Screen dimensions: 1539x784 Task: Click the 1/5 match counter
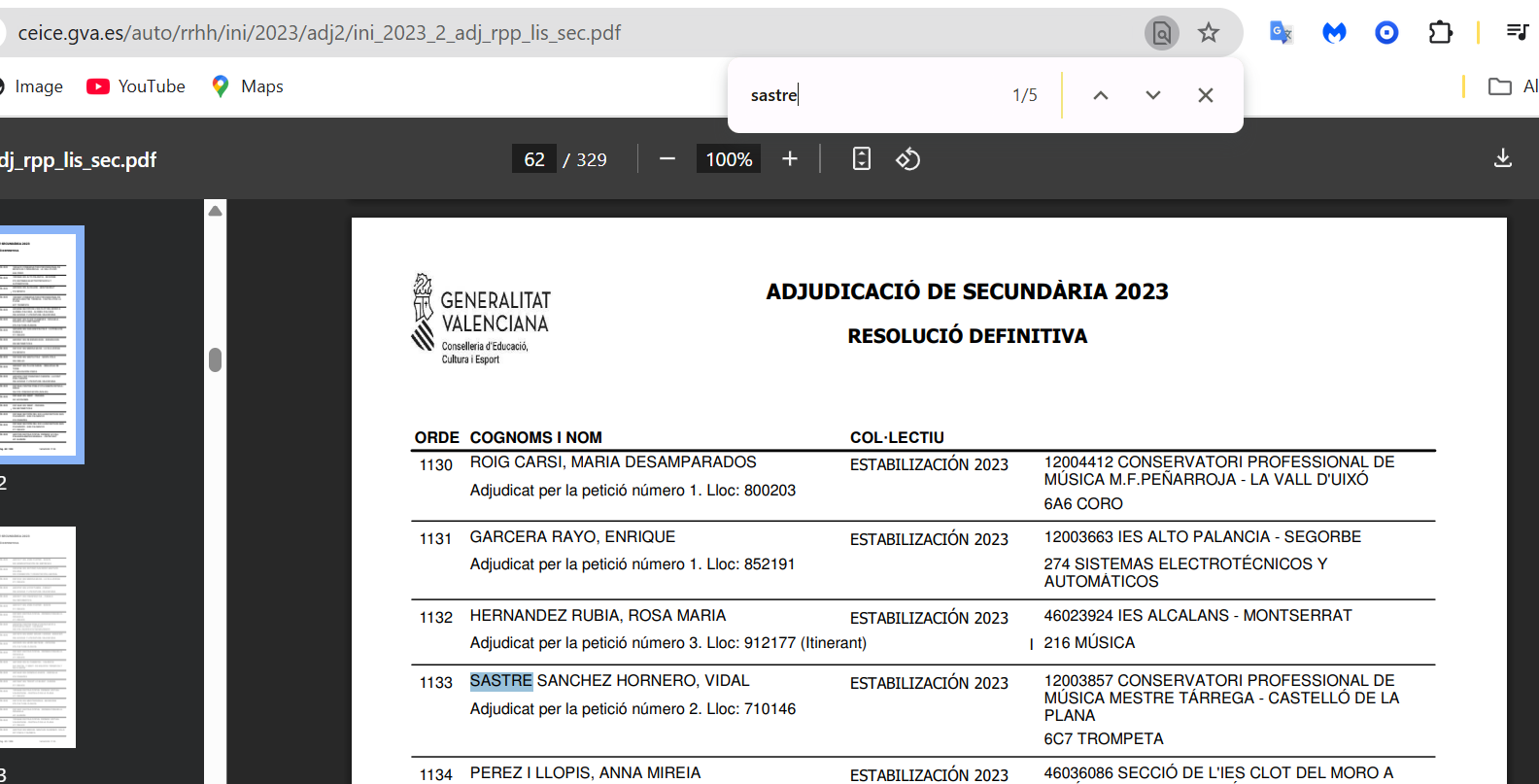pos(1025,95)
